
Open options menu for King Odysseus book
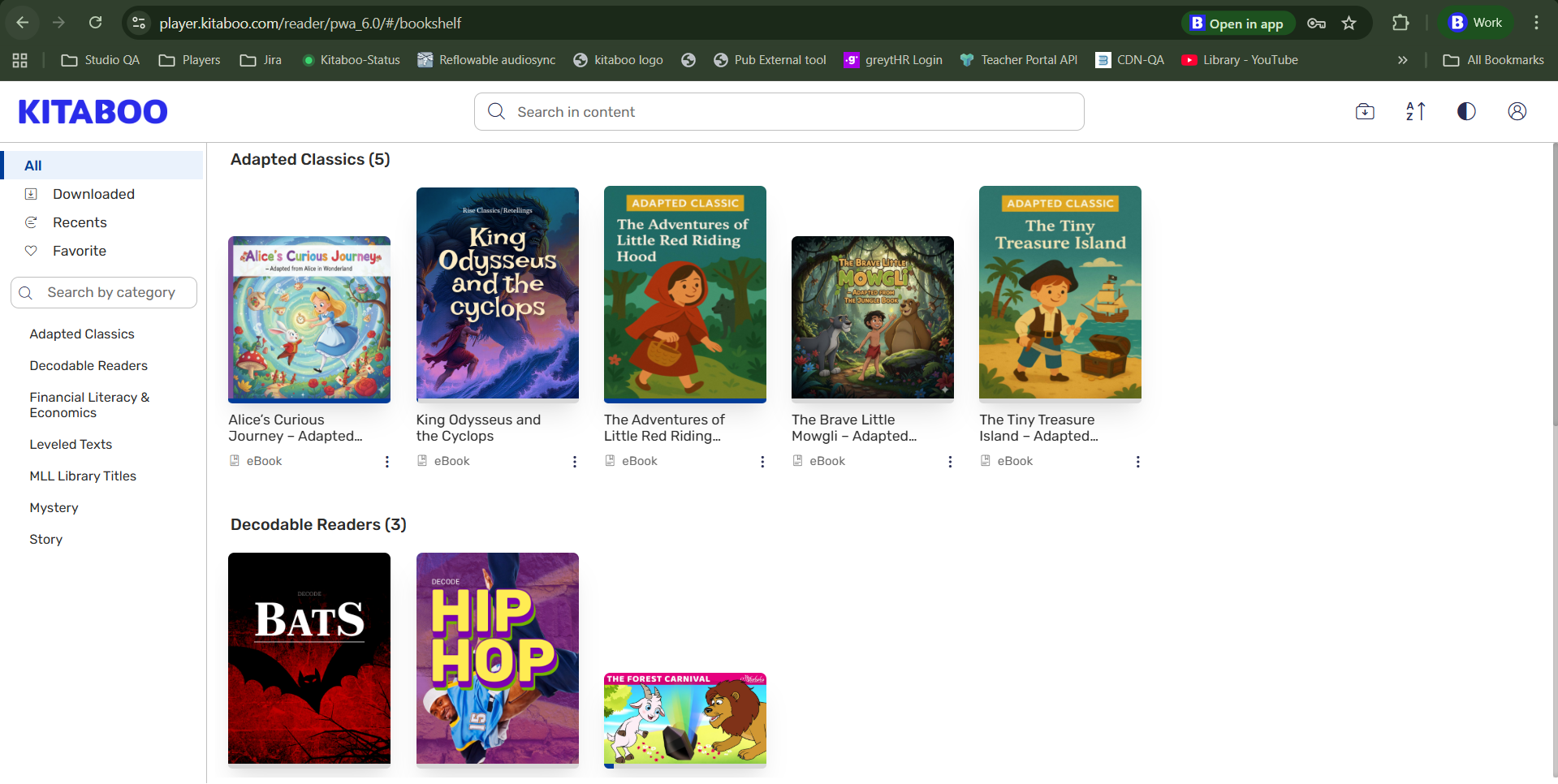tap(574, 462)
